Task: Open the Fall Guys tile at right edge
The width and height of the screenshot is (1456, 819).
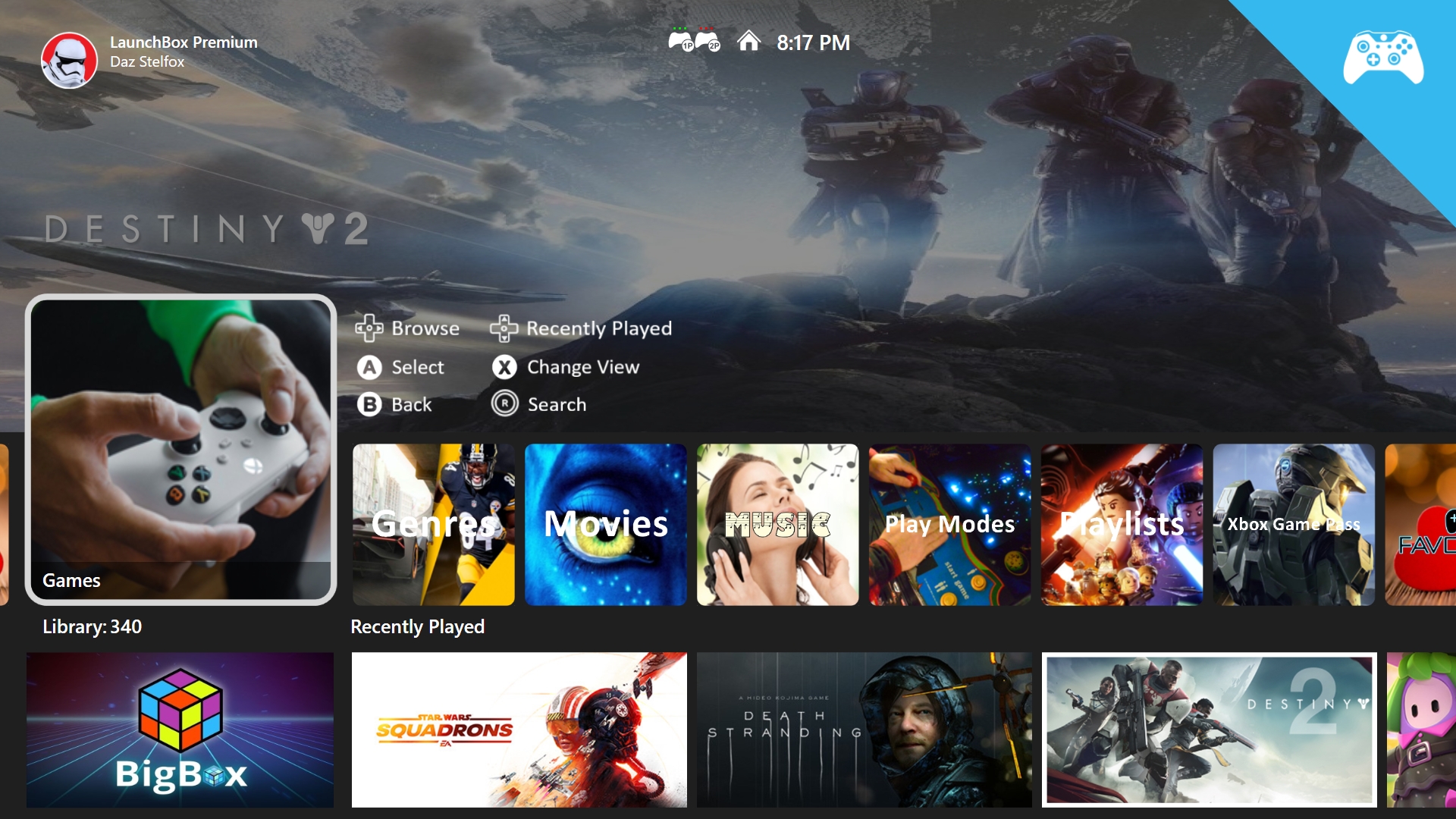Action: (x=1422, y=730)
